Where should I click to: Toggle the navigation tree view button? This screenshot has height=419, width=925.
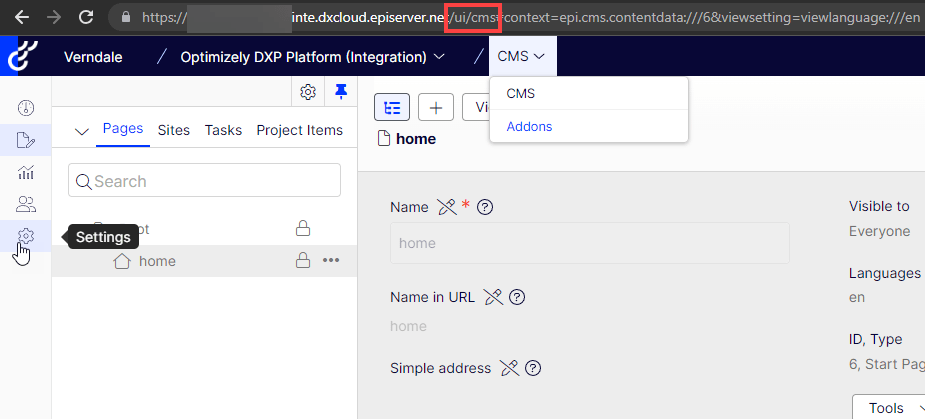[x=392, y=107]
